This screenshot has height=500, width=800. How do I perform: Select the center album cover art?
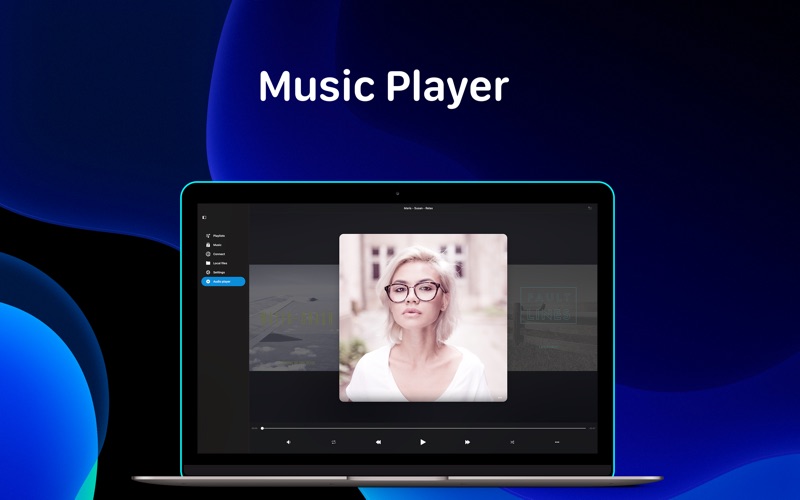point(423,318)
